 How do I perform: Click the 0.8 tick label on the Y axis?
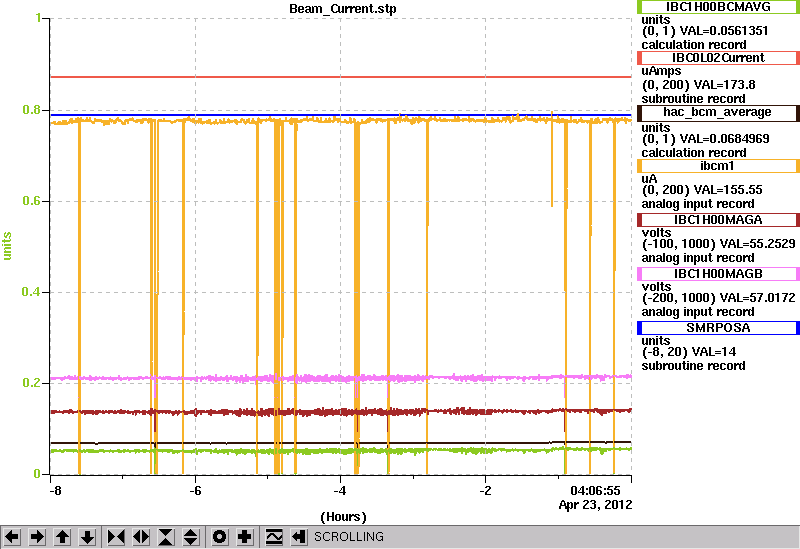click(x=32, y=110)
